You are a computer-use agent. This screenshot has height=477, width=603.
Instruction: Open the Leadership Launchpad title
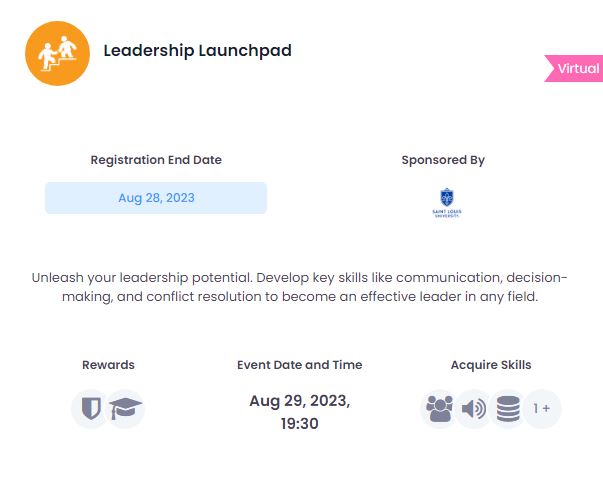pos(198,51)
